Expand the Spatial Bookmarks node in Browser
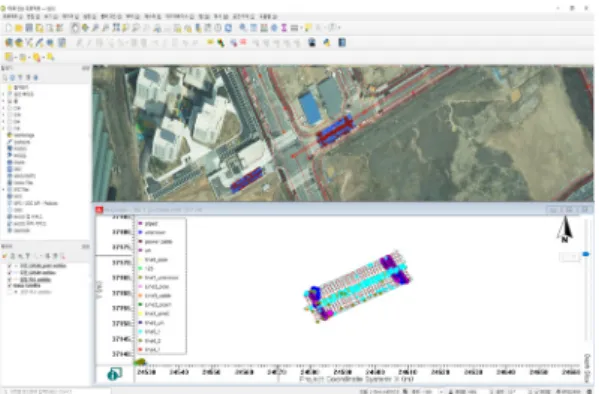Viewport: 599px width, 394px height. click(4, 94)
